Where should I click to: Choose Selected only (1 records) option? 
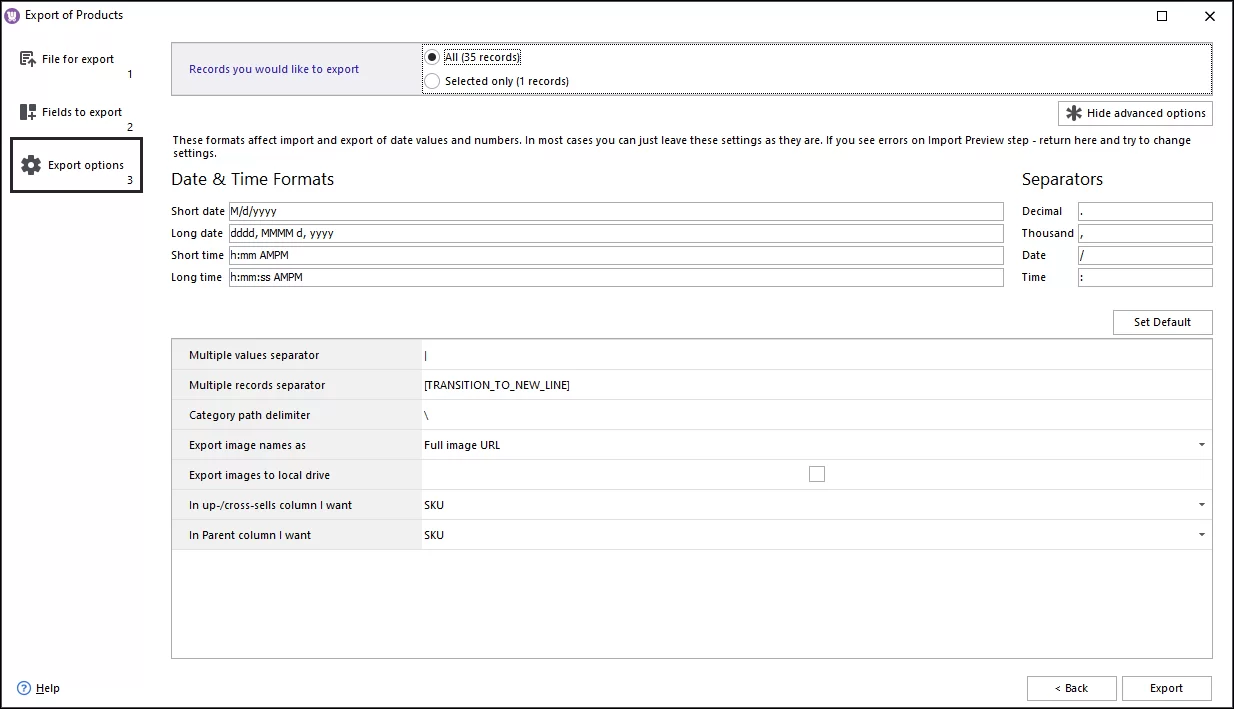[431, 81]
